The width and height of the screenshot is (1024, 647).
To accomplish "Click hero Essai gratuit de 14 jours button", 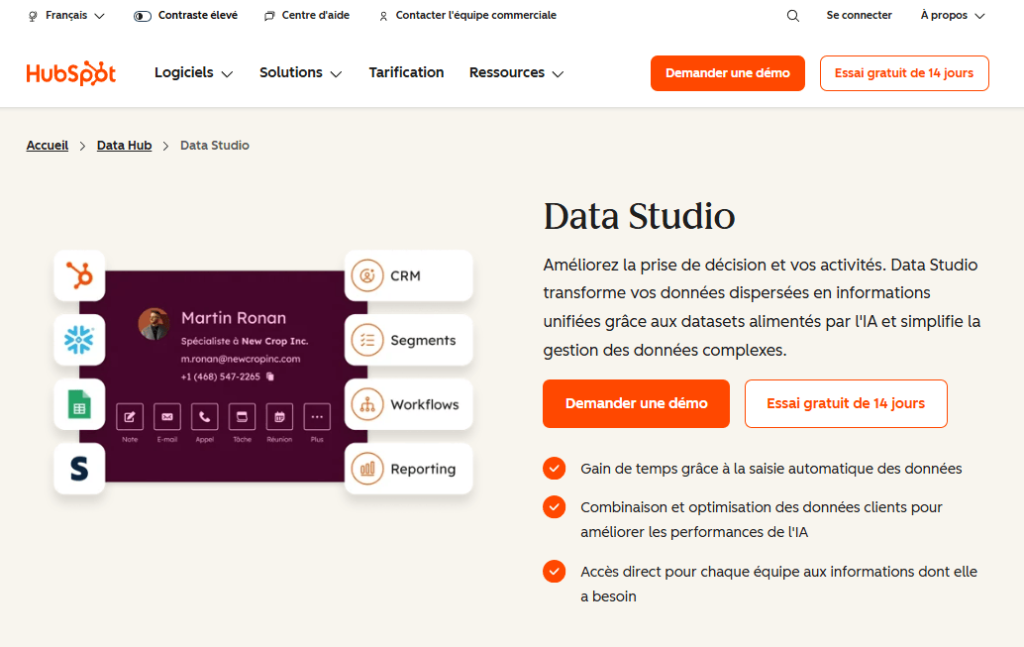I will tap(846, 403).
